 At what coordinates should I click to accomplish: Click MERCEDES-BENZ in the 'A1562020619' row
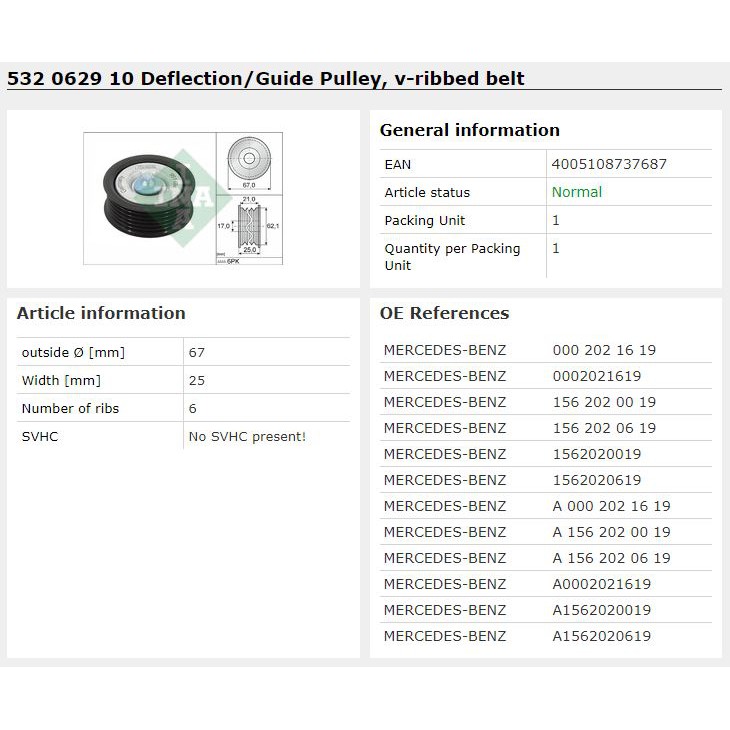coord(445,636)
